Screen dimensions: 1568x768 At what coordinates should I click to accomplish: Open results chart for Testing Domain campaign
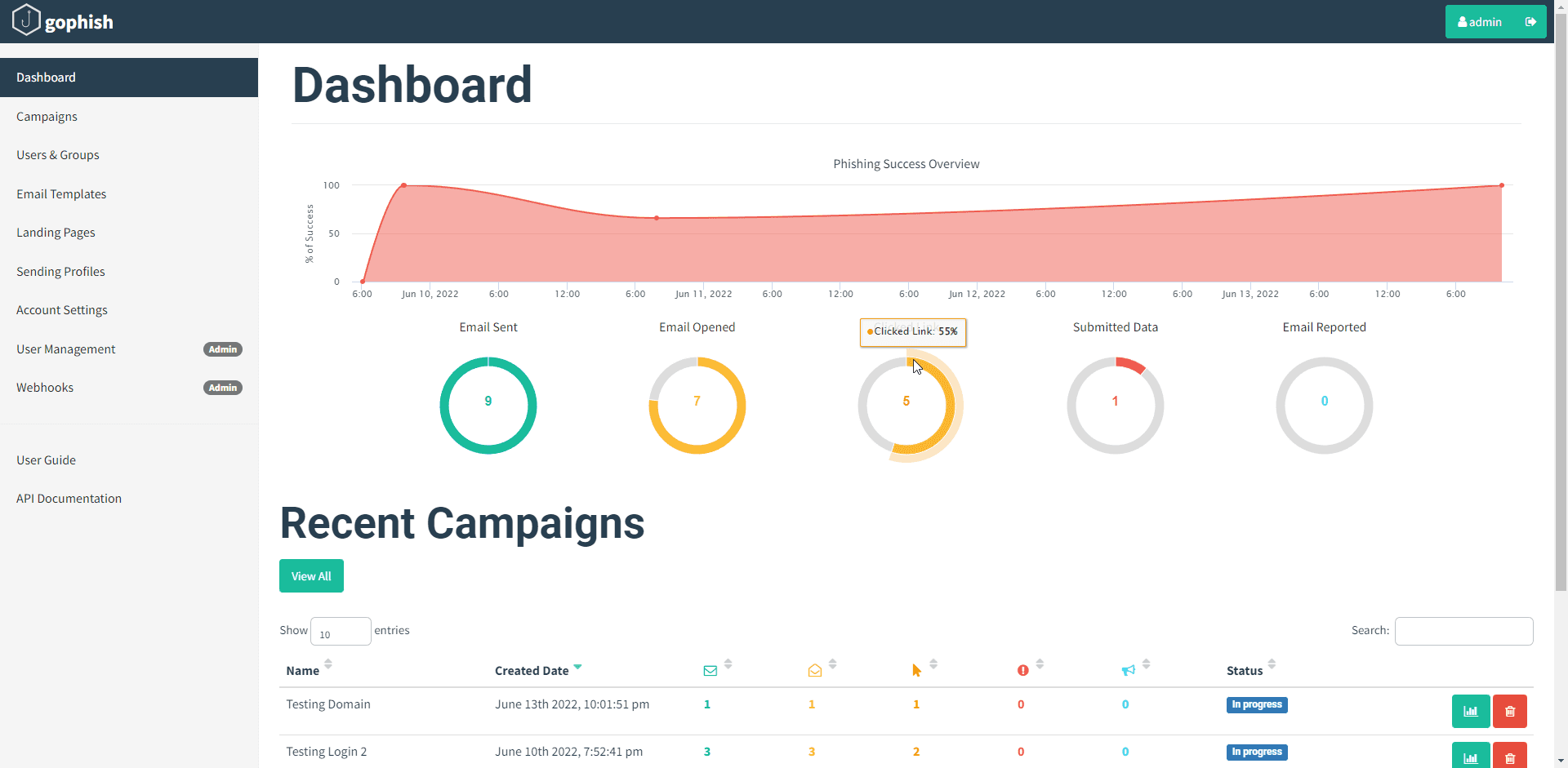1470,711
